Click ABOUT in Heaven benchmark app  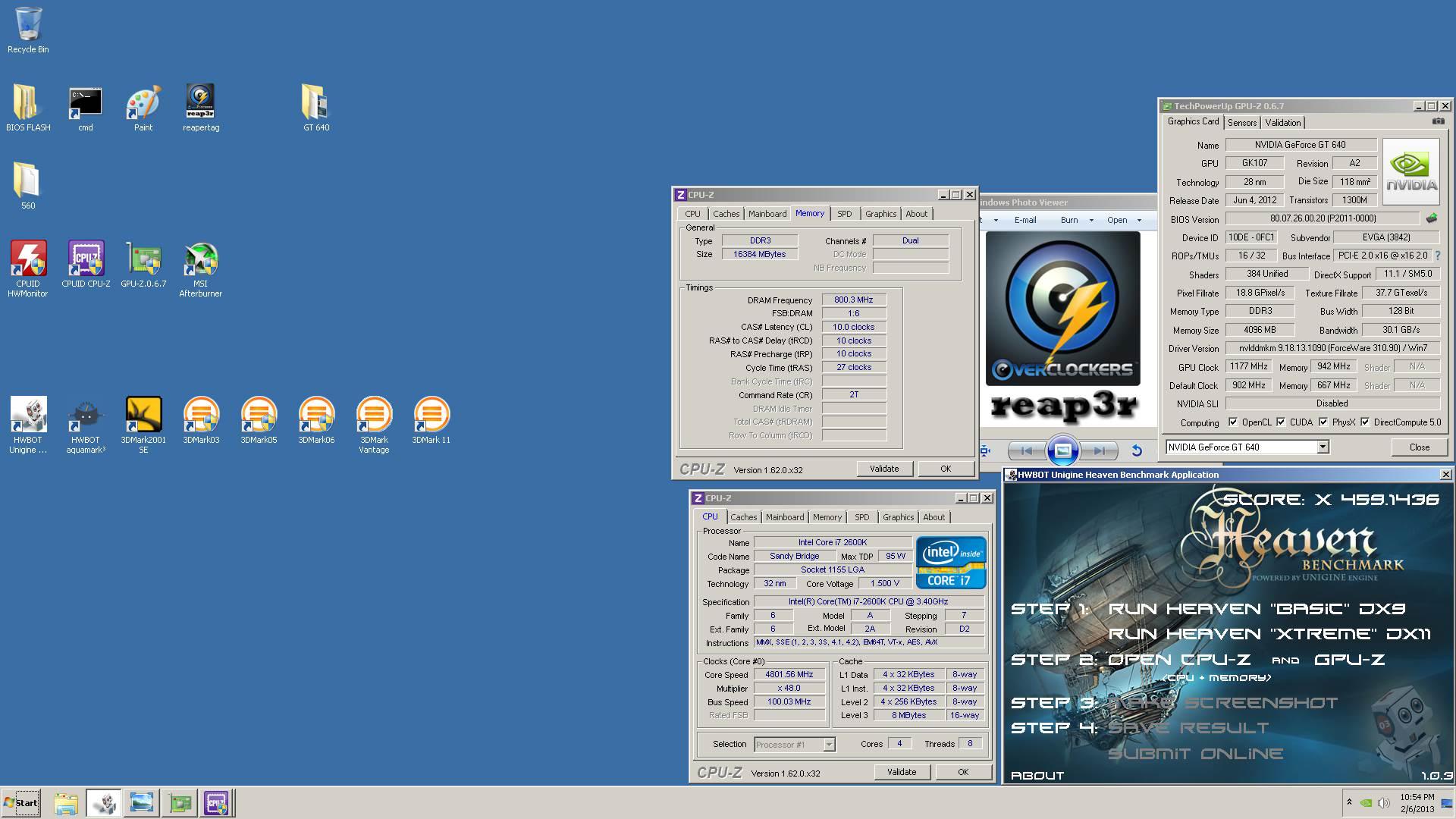click(x=1037, y=775)
